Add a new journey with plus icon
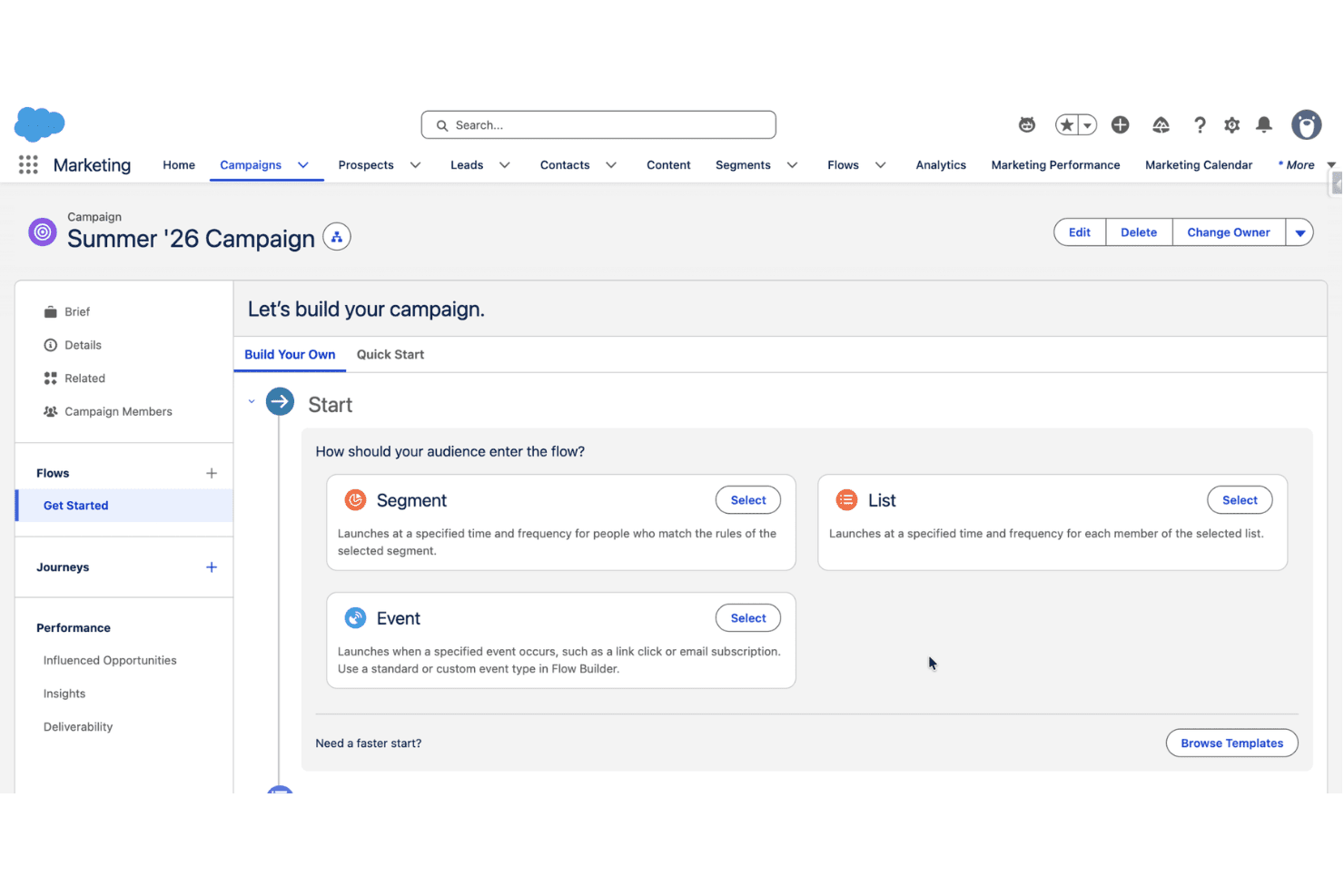The width and height of the screenshot is (1344, 896). (212, 567)
